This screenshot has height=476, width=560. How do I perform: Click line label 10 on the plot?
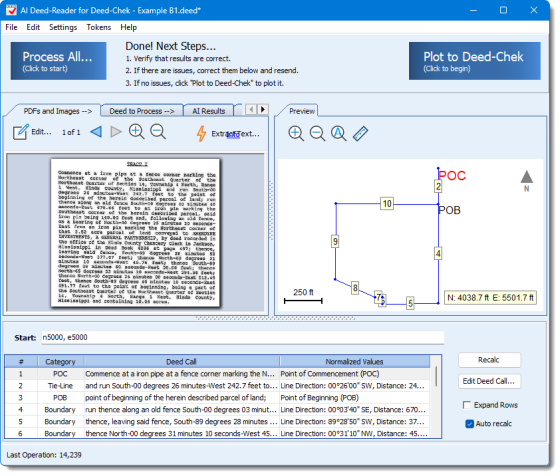click(387, 204)
